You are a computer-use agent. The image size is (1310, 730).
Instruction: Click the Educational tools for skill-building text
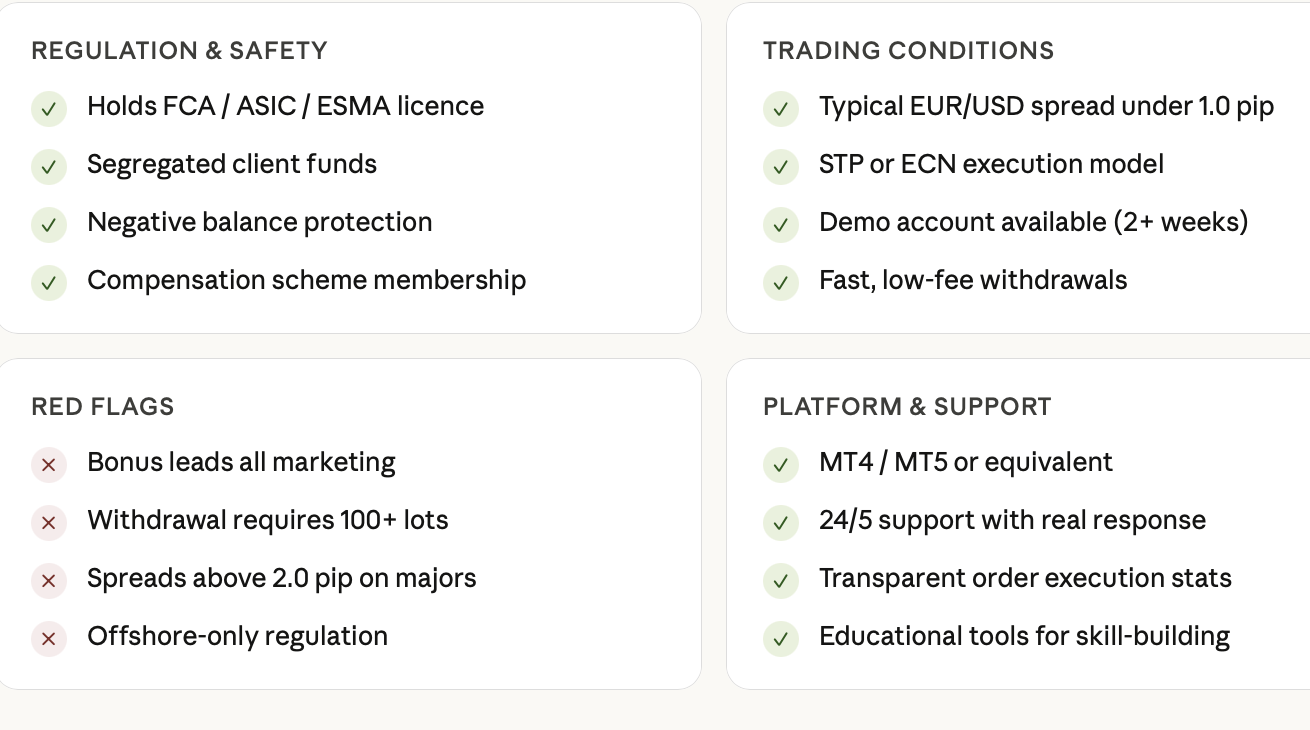click(1024, 637)
